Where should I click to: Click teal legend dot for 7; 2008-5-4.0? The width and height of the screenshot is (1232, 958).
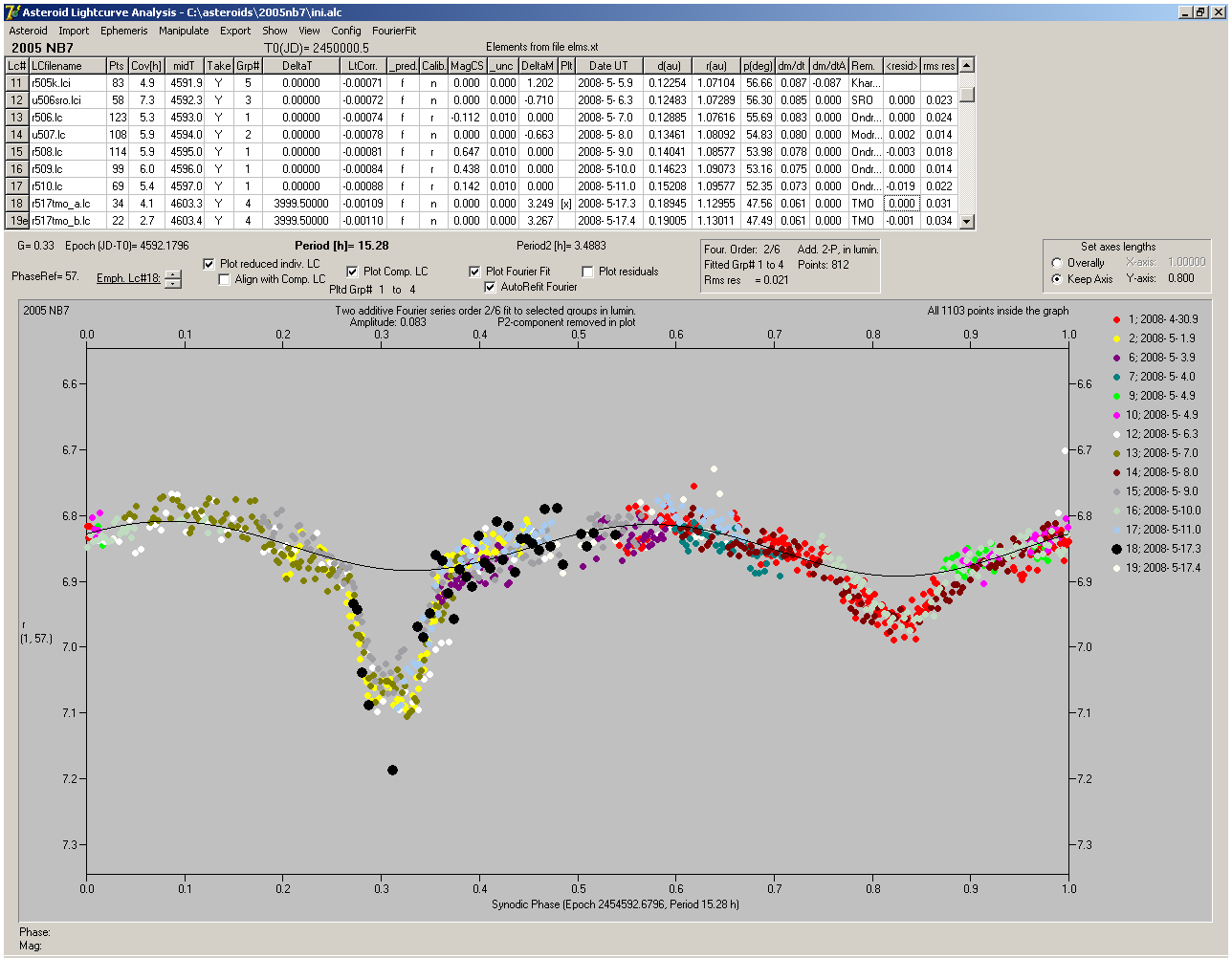[x=1117, y=377]
